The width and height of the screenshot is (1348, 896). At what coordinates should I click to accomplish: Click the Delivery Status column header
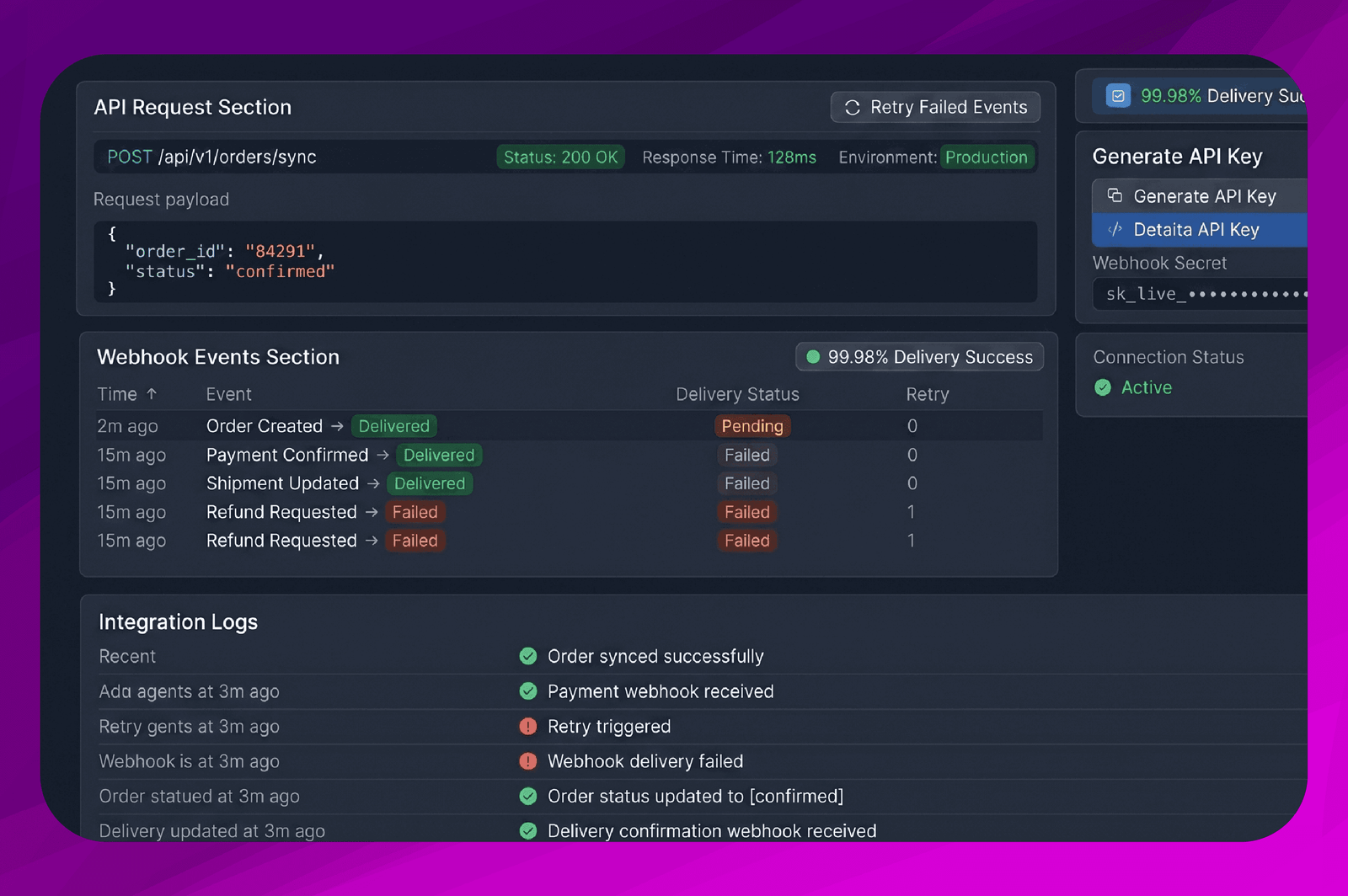point(737,394)
